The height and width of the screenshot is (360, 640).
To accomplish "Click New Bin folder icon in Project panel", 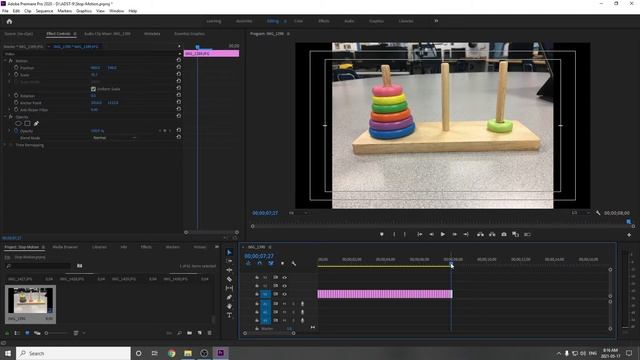I will pyautogui.click(x=189, y=333).
